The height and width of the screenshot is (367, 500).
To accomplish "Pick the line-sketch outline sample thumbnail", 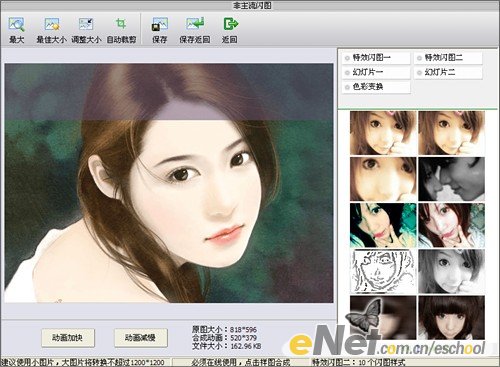I will pos(383,272).
